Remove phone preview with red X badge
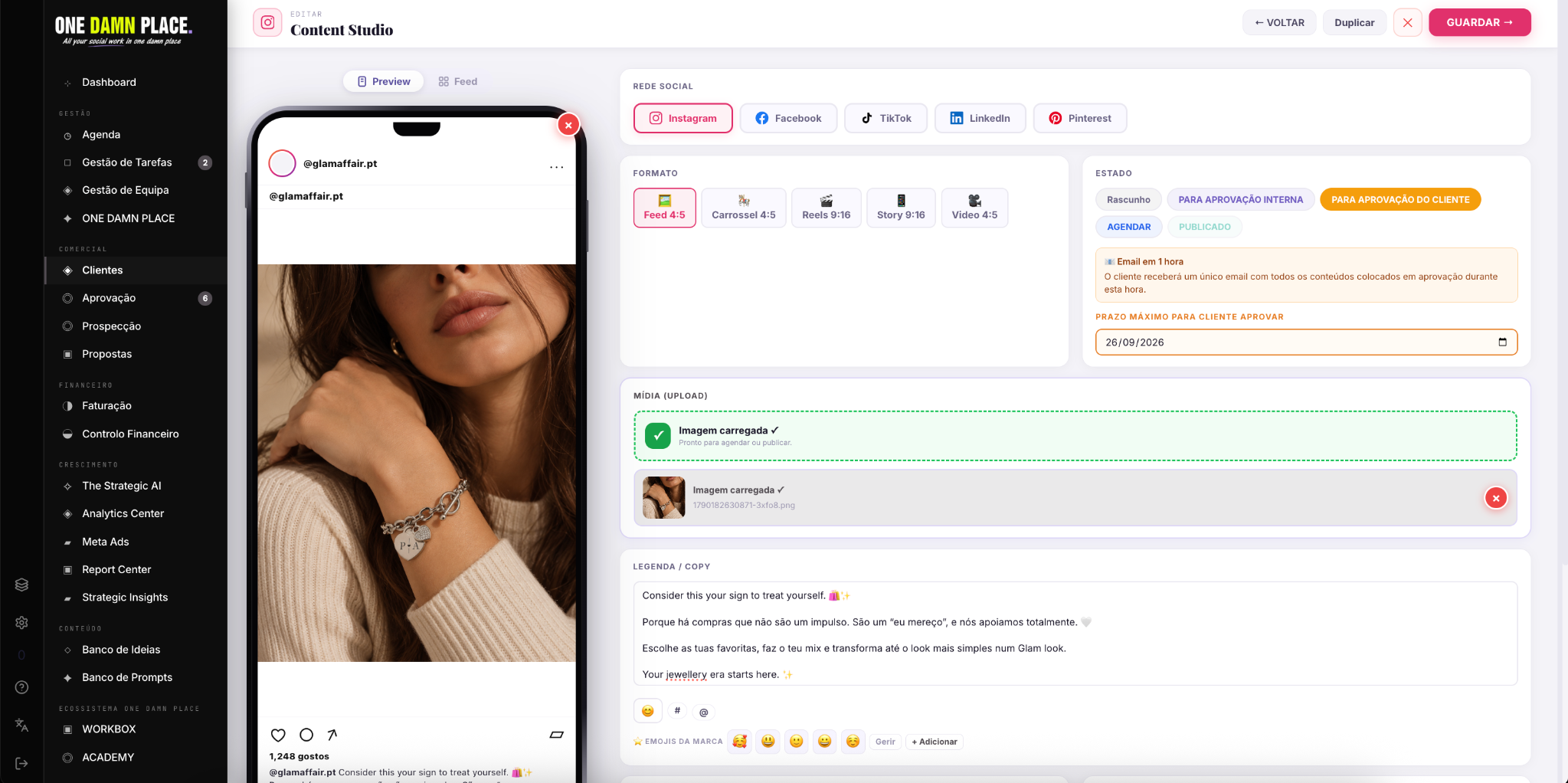1568x783 pixels. point(568,125)
